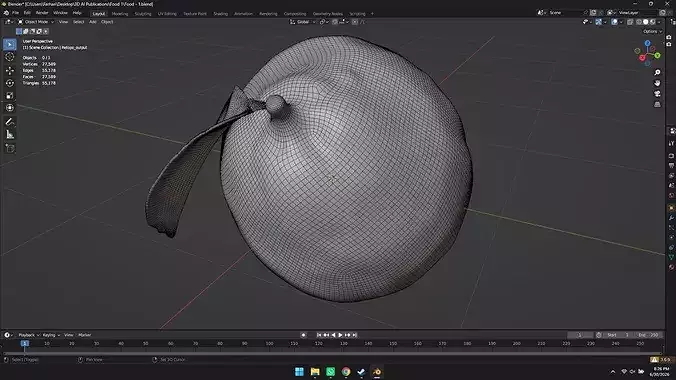Select the Scale tool
This screenshot has width=676, height=380.
[x=9, y=95]
